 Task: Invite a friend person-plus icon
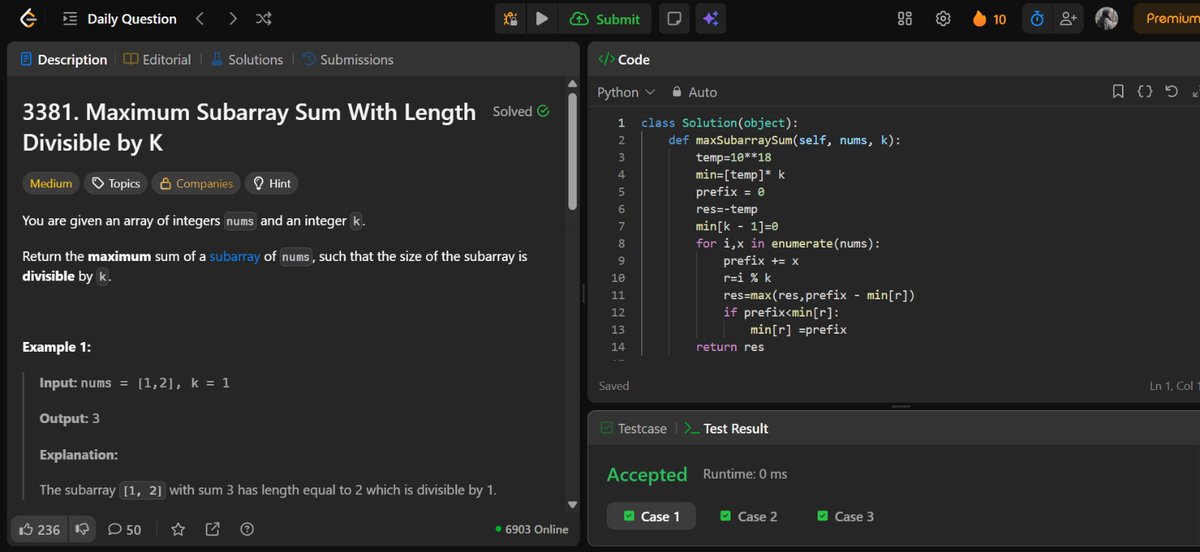[x=1068, y=18]
